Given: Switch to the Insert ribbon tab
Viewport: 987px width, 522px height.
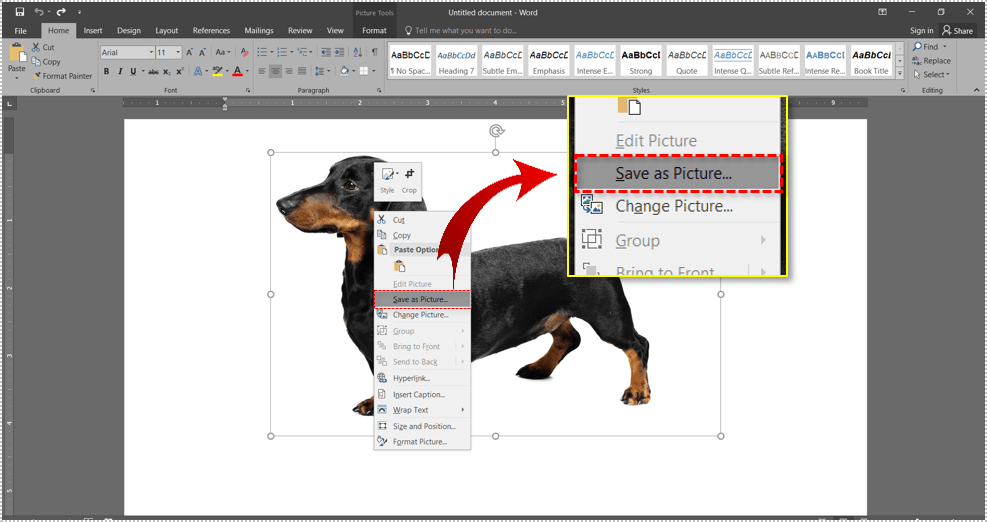Looking at the screenshot, I should tap(93, 31).
